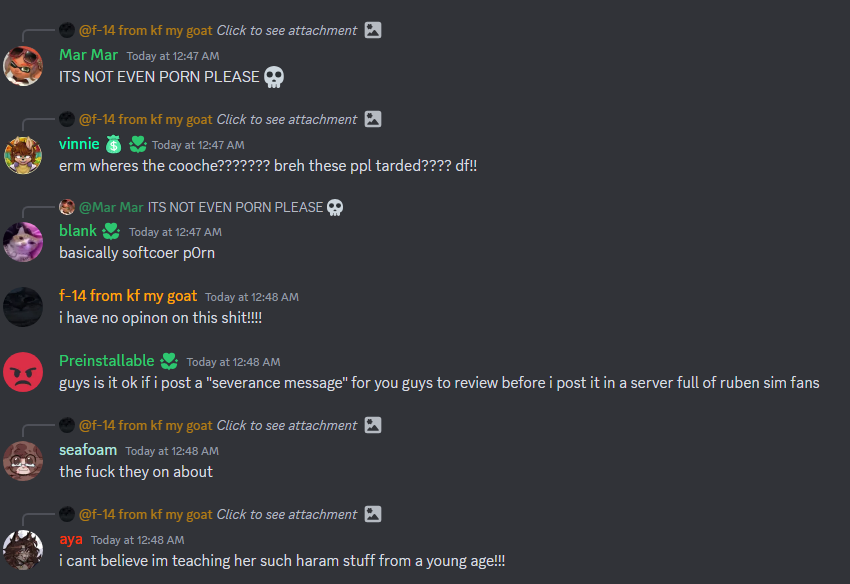Open the attachment icon above seafoam's message
The image size is (850, 584).
[x=372, y=425]
